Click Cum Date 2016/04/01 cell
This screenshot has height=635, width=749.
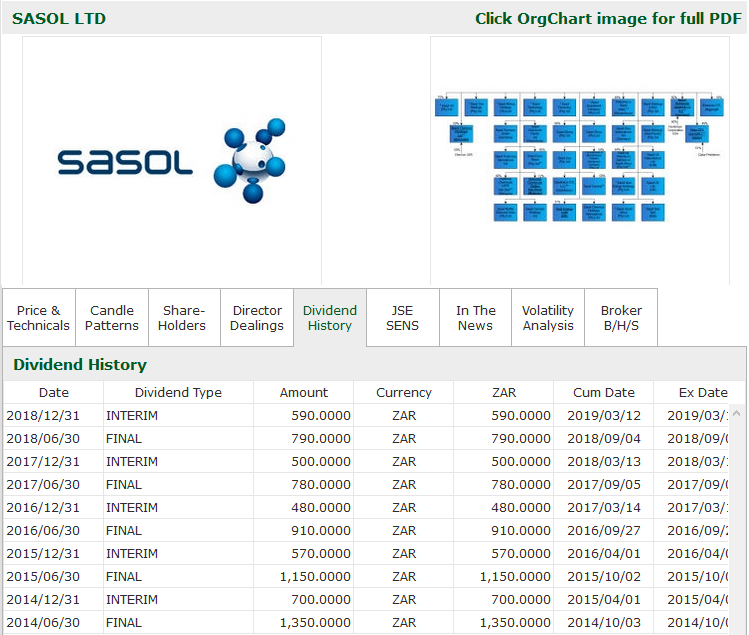pyautogui.click(x=604, y=553)
